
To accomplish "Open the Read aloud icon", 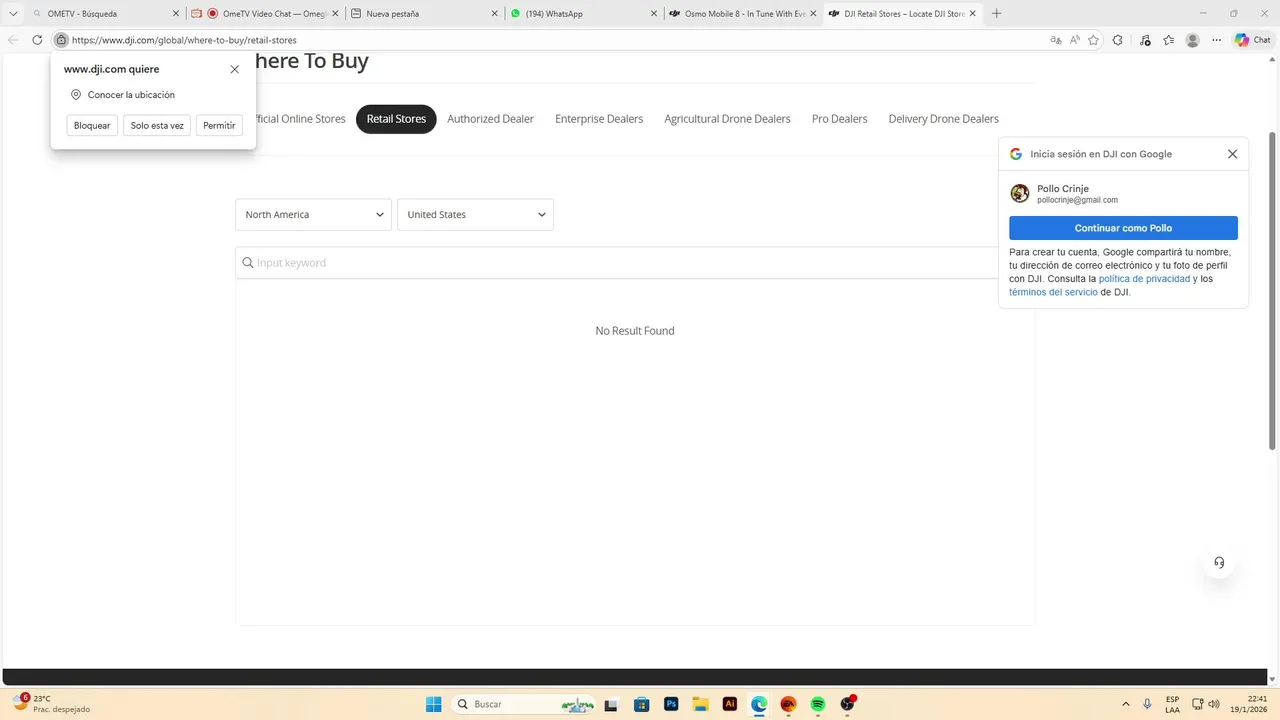I will pyautogui.click(x=1075, y=40).
